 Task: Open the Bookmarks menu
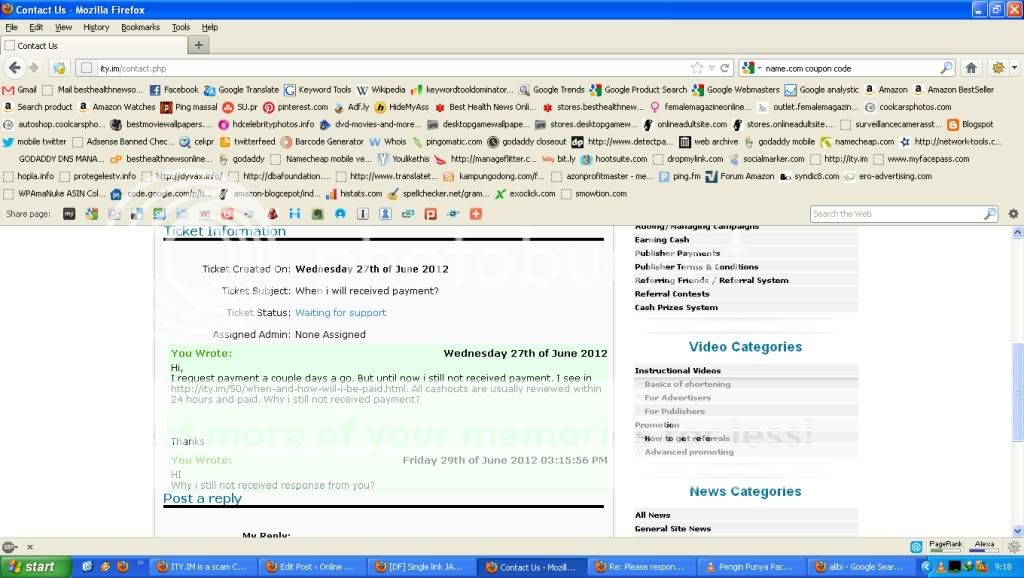point(140,27)
